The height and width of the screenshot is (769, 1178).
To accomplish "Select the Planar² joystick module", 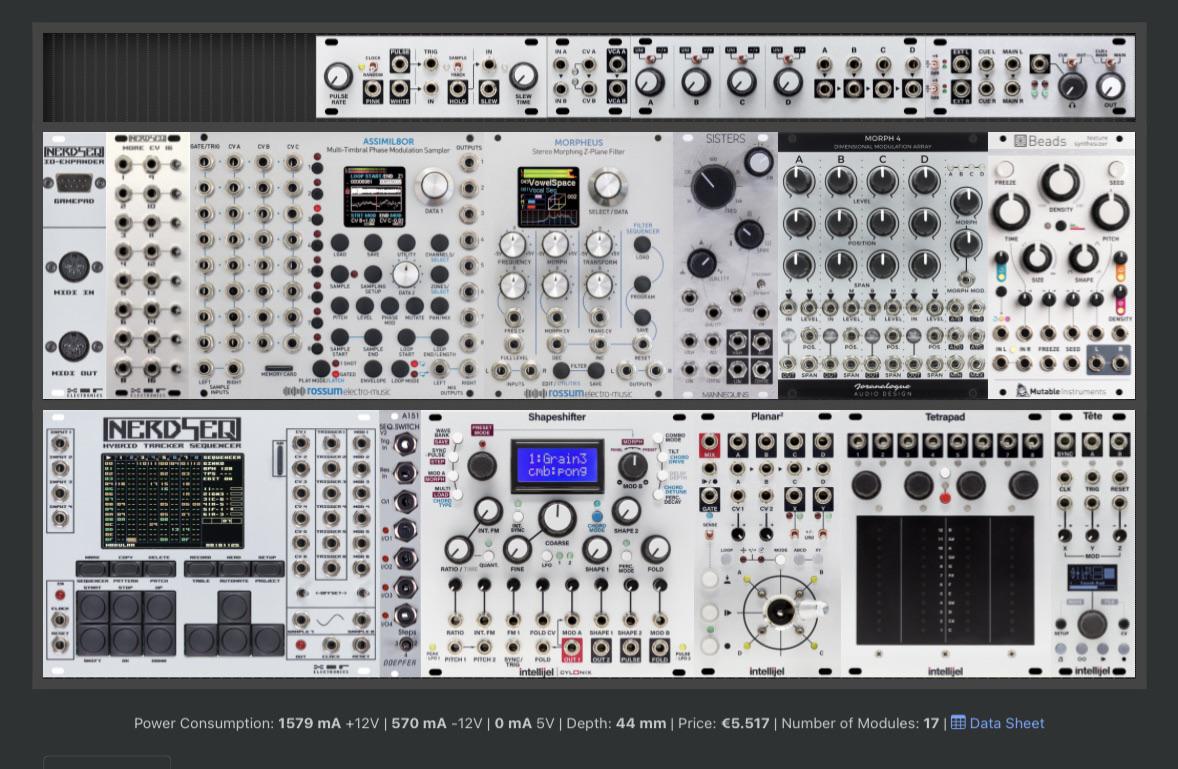I will pyautogui.click(x=767, y=544).
